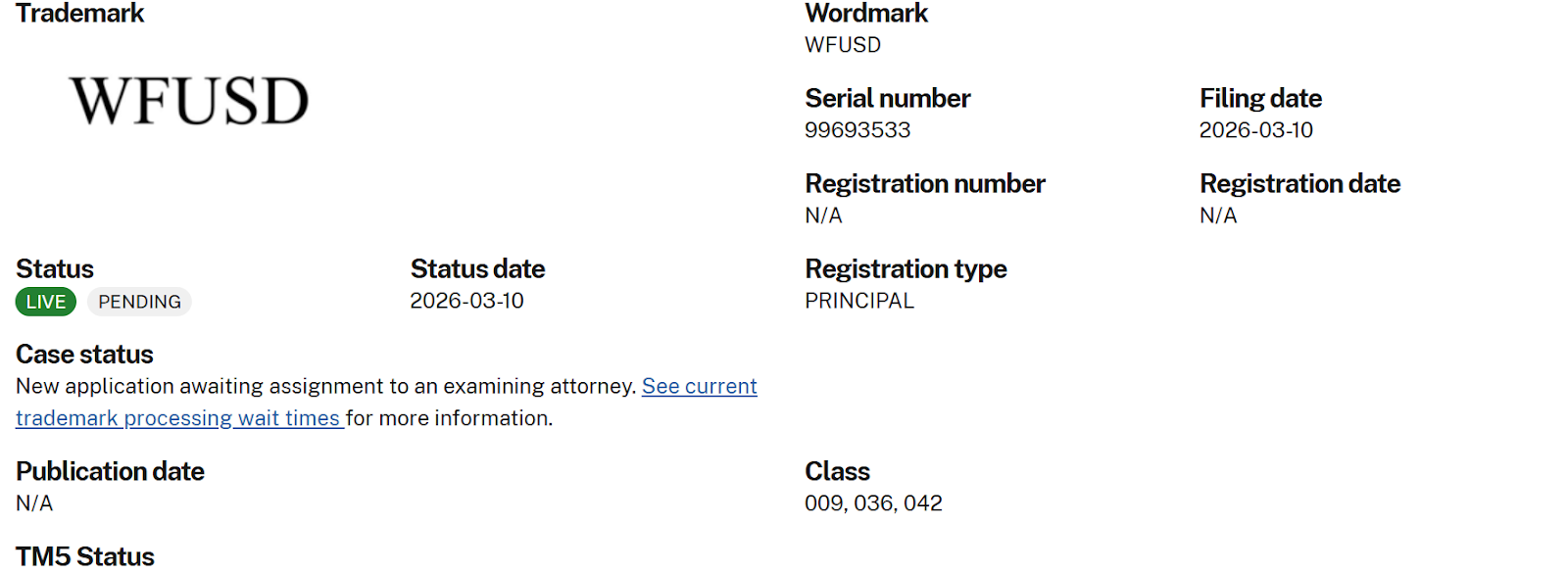Click the Filing date value
1568x573 pixels.
1255,130
